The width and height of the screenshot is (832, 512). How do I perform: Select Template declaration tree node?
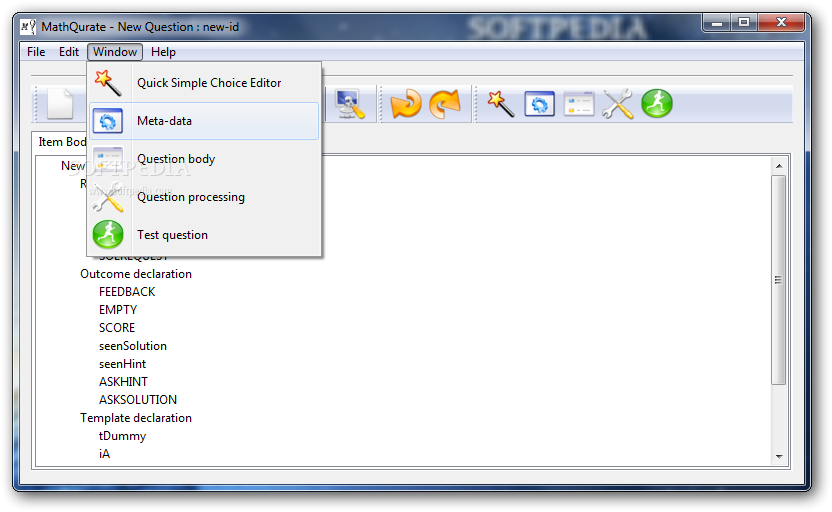click(136, 418)
